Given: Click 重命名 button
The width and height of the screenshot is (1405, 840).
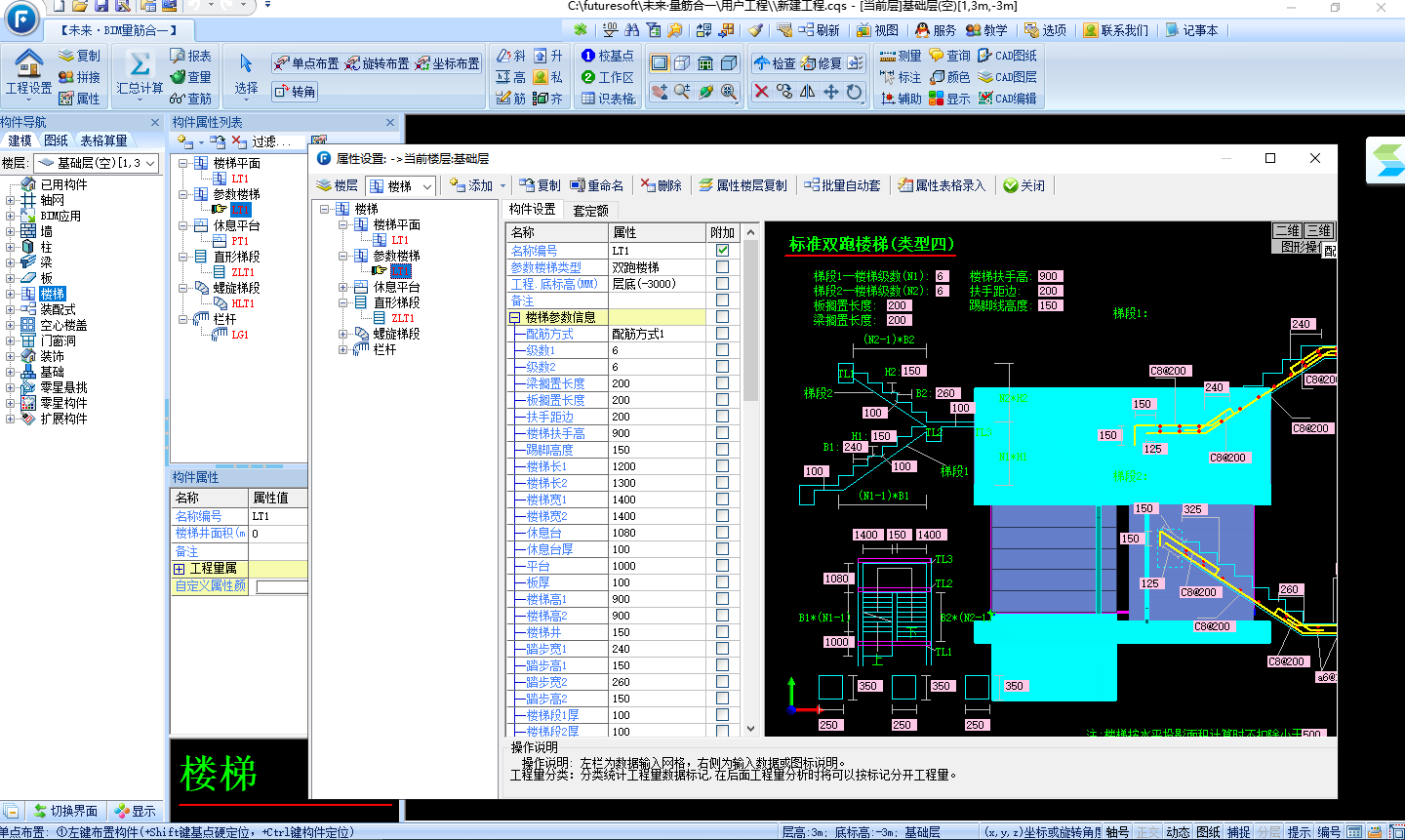Looking at the screenshot, I should point(597,185).
